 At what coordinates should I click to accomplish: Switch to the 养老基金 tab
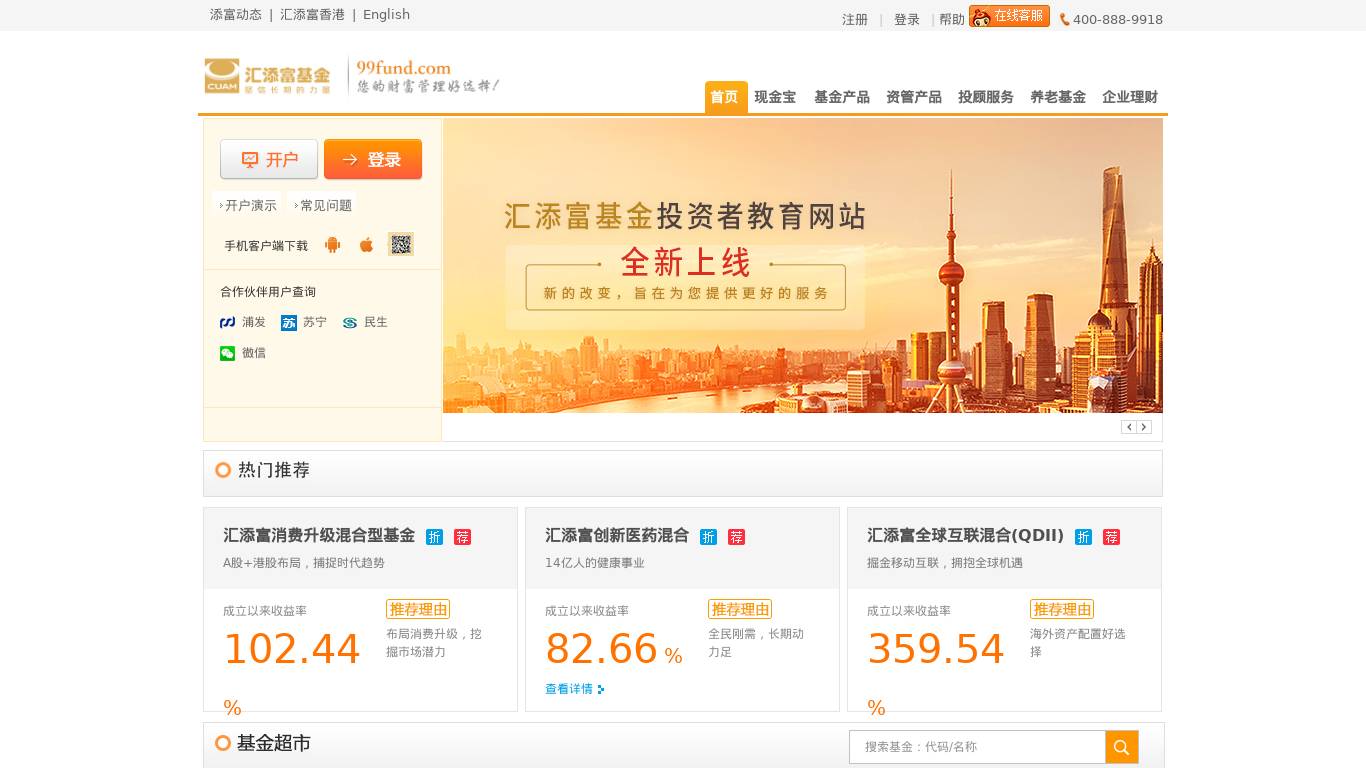pyautogui.click(x=1058, y=97)
